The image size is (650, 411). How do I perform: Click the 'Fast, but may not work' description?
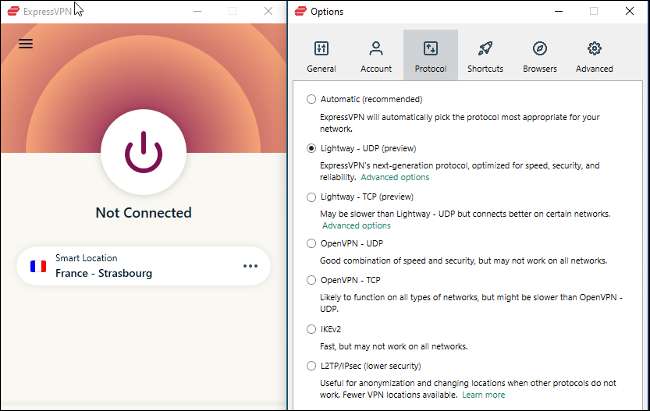(394, 346)
